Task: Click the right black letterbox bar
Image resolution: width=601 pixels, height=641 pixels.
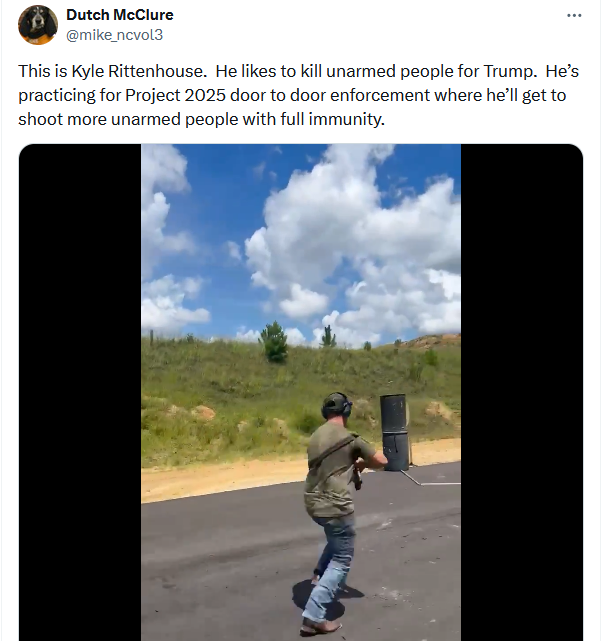Action: pos(522,392)
